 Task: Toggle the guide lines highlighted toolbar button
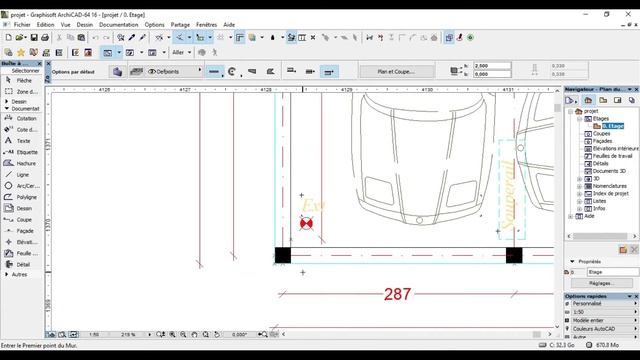click(180, 38)
